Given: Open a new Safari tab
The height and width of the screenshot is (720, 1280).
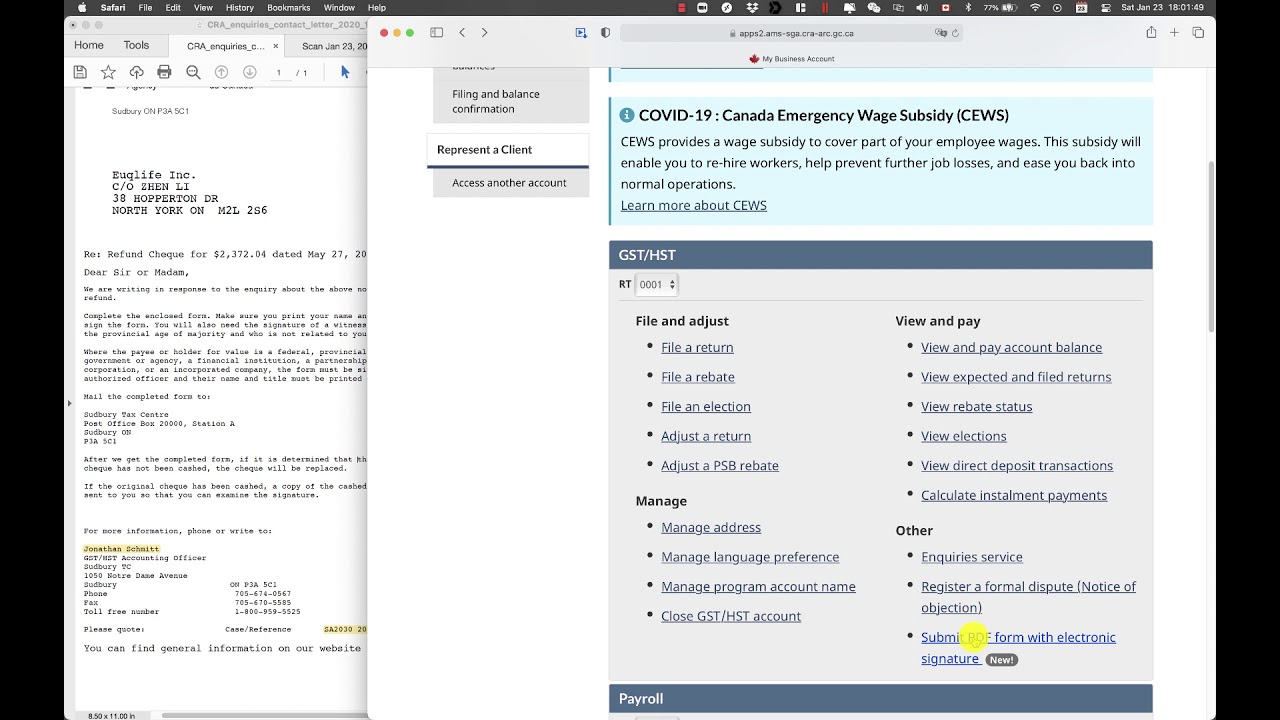Looking at the screenshot, I should (x=1174, y=33).
